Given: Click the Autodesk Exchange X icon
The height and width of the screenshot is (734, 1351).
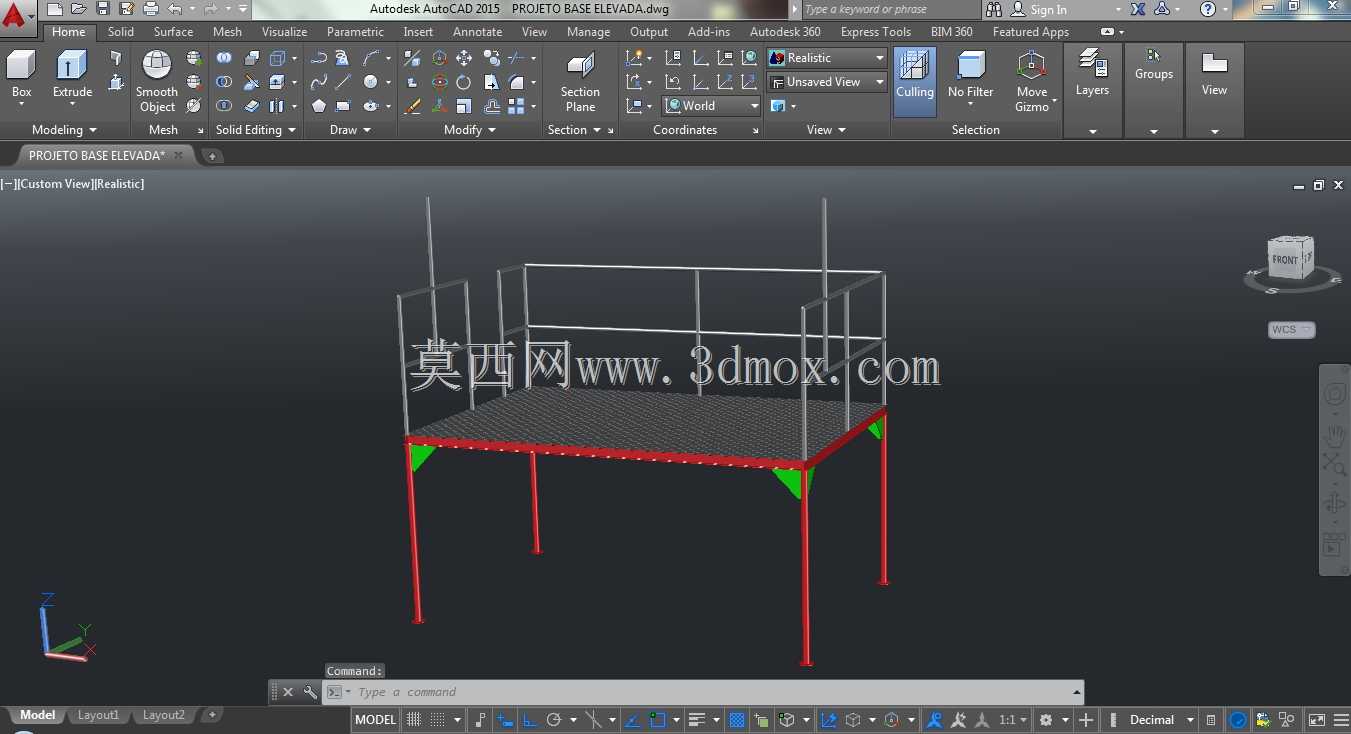Looking at the screenshot, I should pyautogui.click(x=1138, y=9).
